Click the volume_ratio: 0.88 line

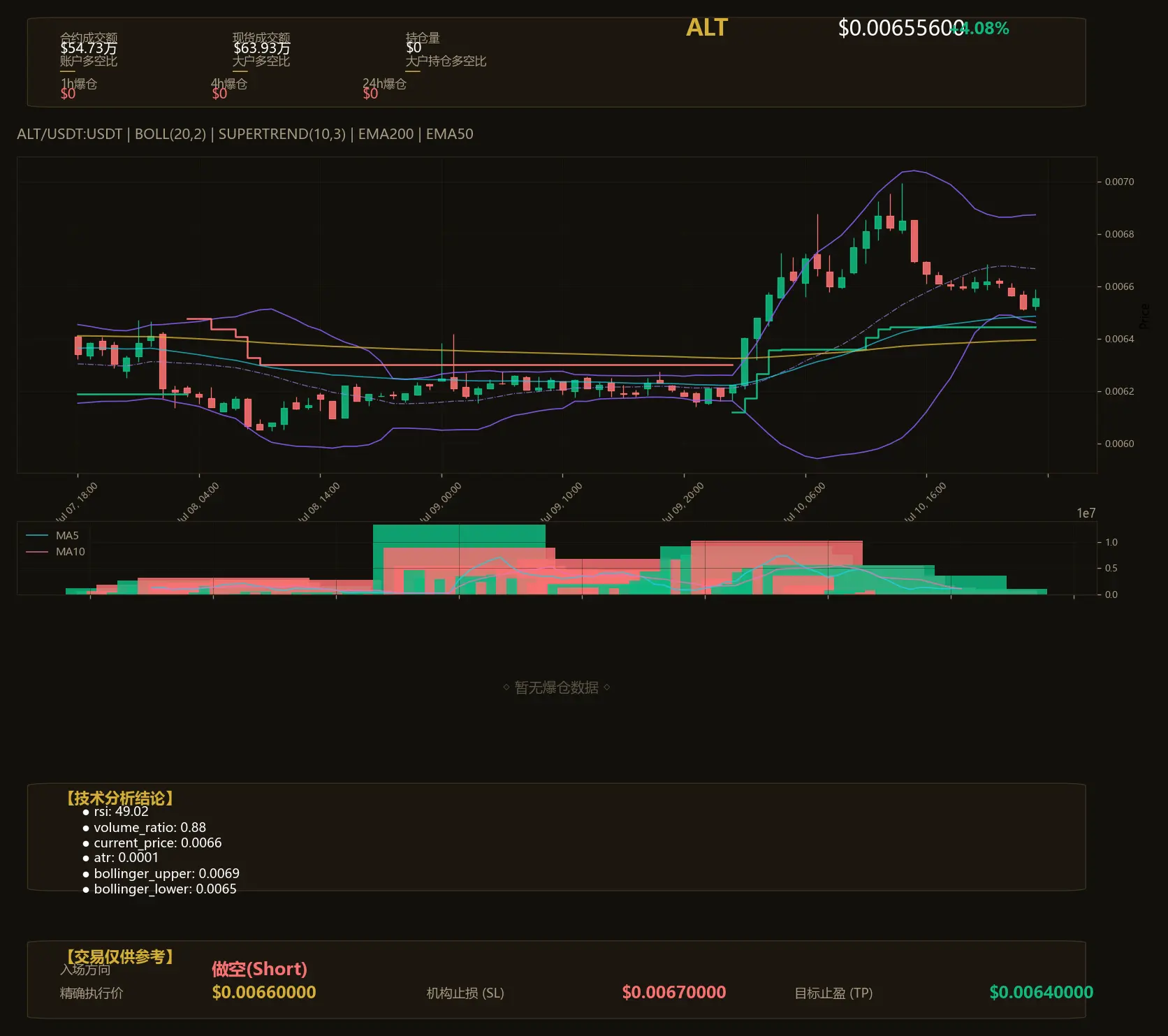[x=149, y=828]
